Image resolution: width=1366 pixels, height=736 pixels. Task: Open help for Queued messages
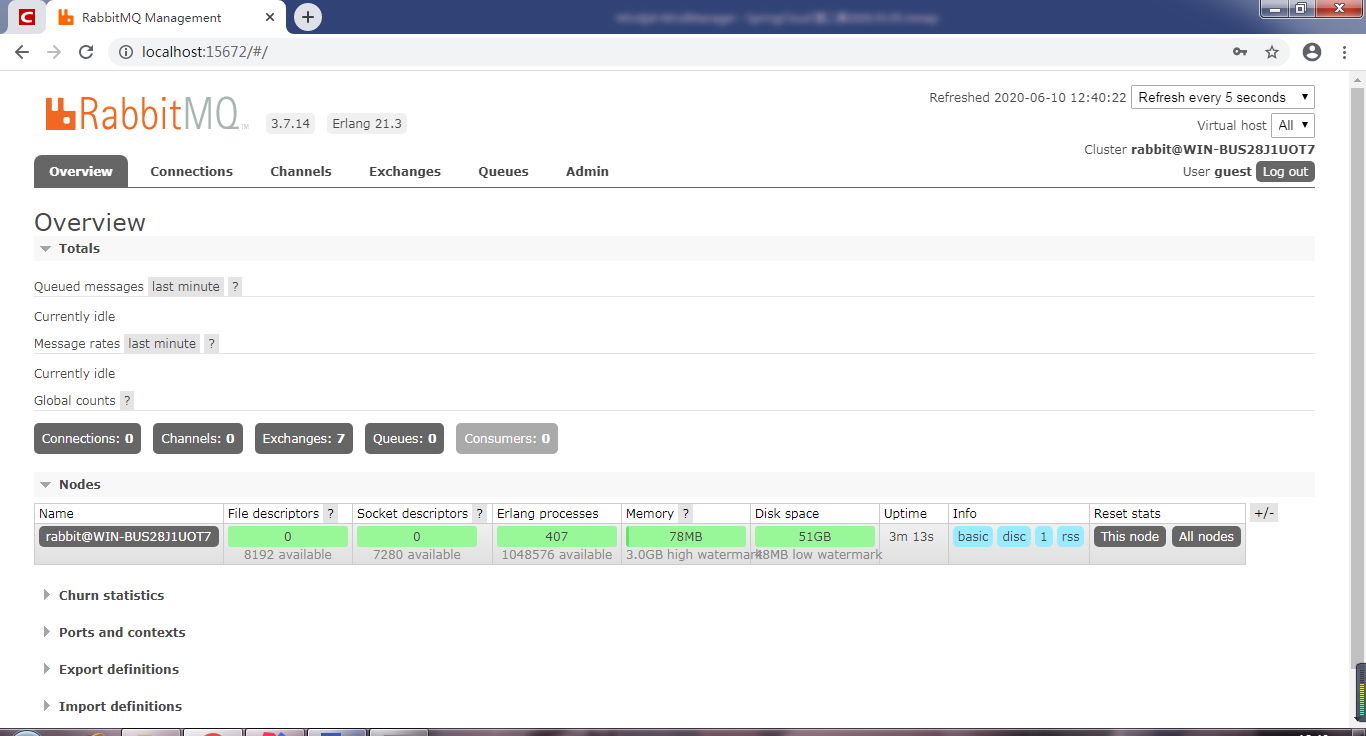[235, 286]
